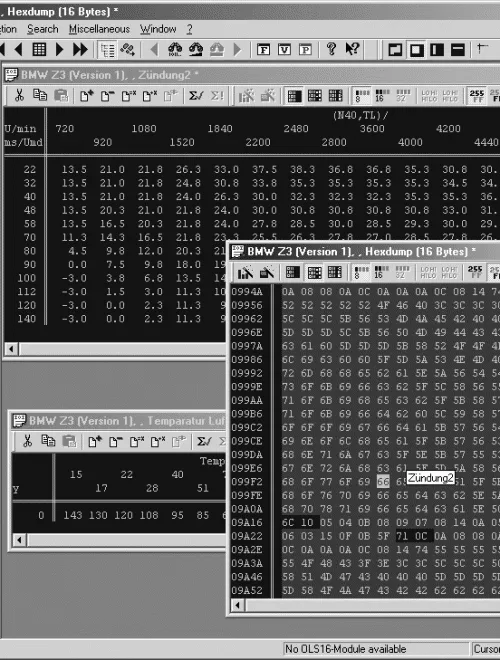Select 16-bit mode in Zündung2 toolbar
The height and width of the screenshot is (660, 500).
[x=382, y=96]
